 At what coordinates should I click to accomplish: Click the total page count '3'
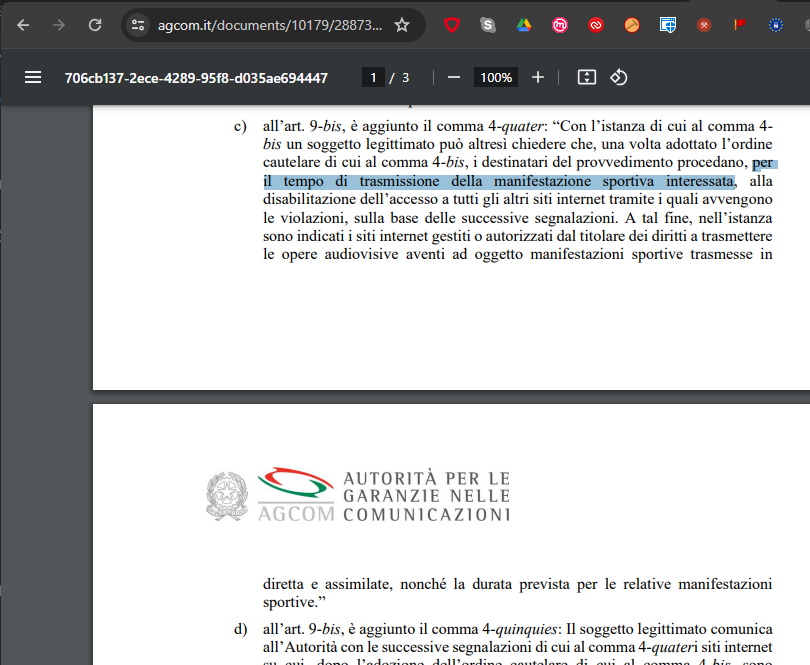point(406,78)
